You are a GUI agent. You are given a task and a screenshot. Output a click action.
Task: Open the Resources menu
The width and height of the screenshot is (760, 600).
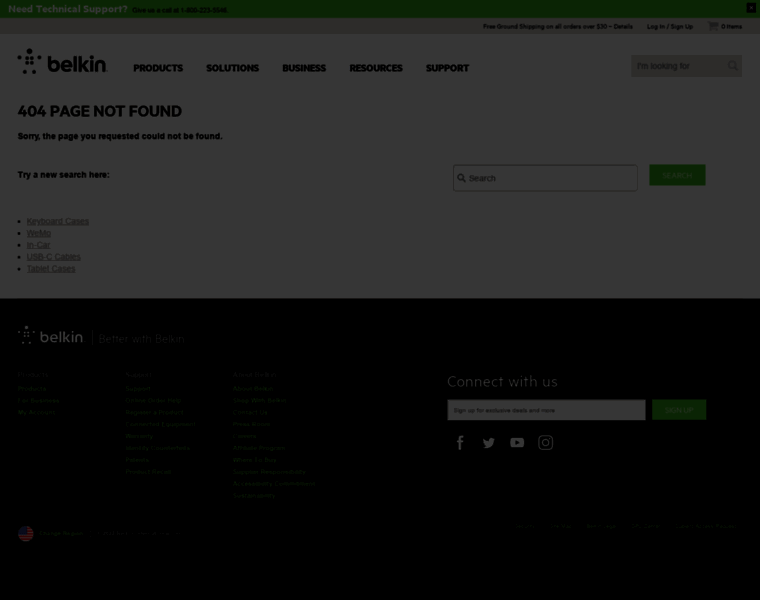376,68
